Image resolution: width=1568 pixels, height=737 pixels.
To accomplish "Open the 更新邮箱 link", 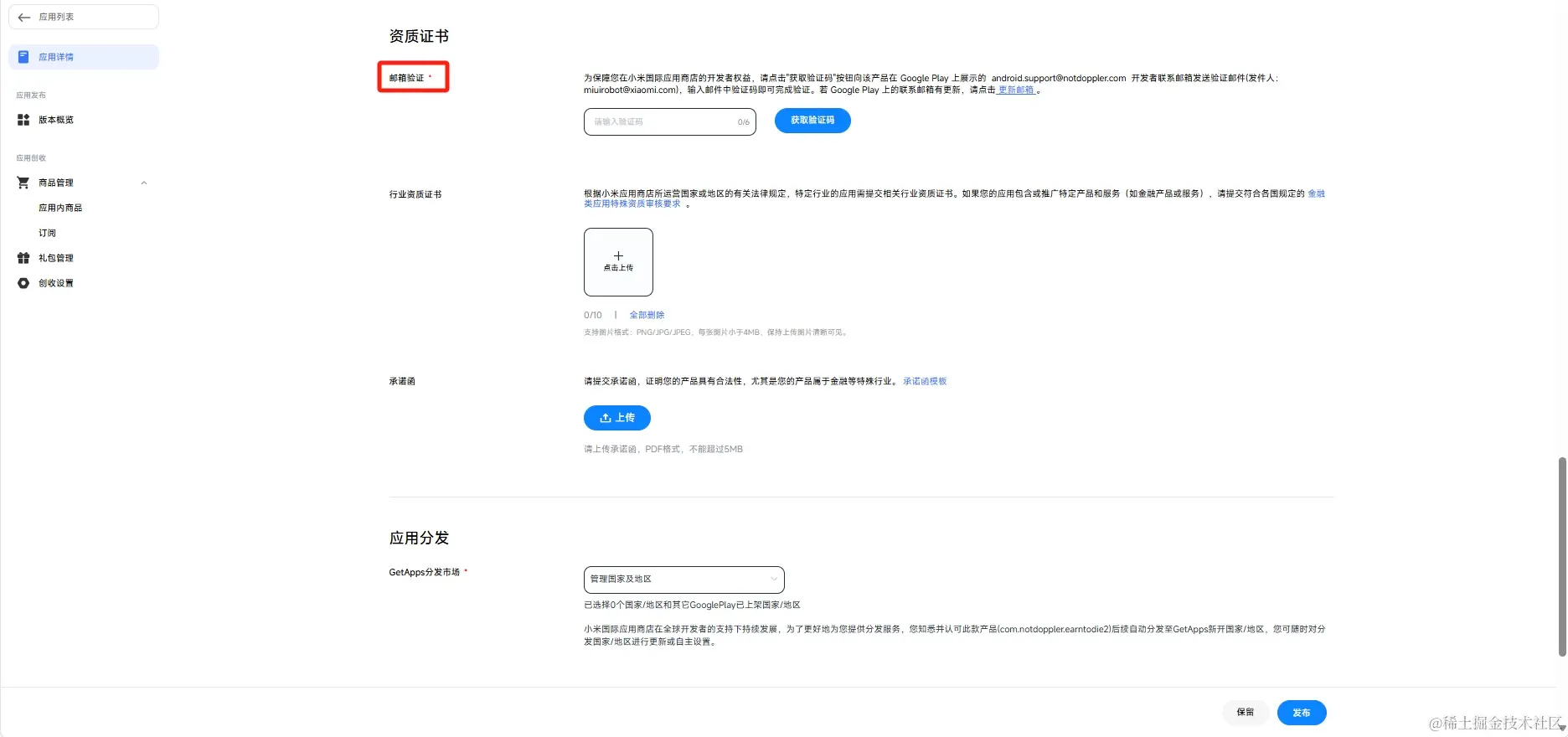I will [x=1016, y=90].
